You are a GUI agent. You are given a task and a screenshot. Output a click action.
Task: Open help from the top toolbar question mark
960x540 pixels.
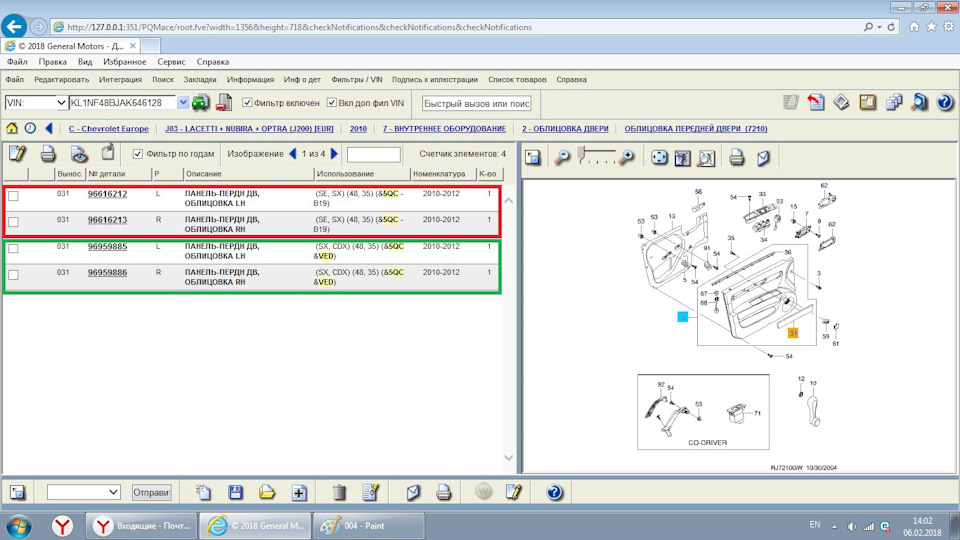[945, 102]
